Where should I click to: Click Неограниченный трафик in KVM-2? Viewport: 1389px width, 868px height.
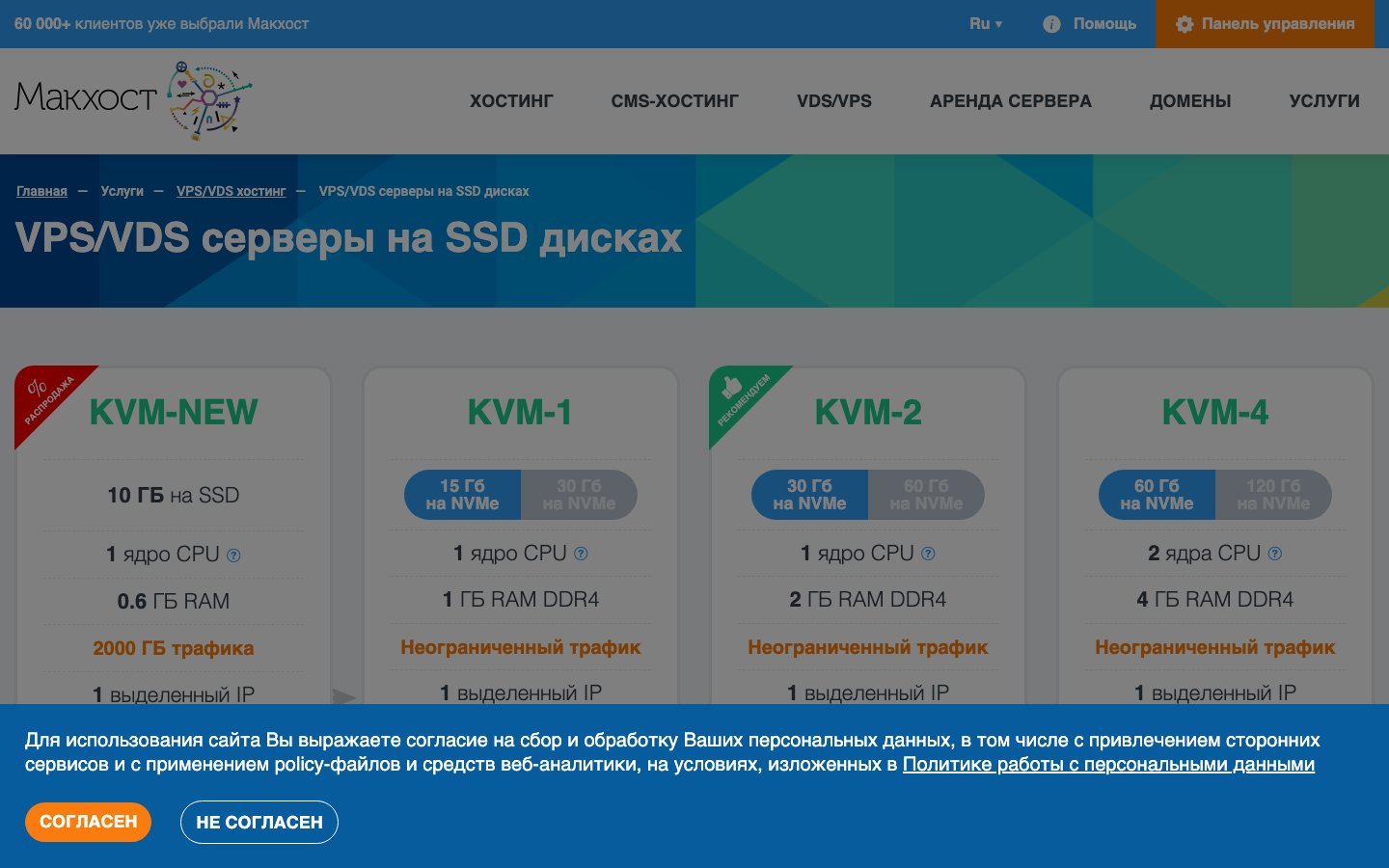(868, 647)
